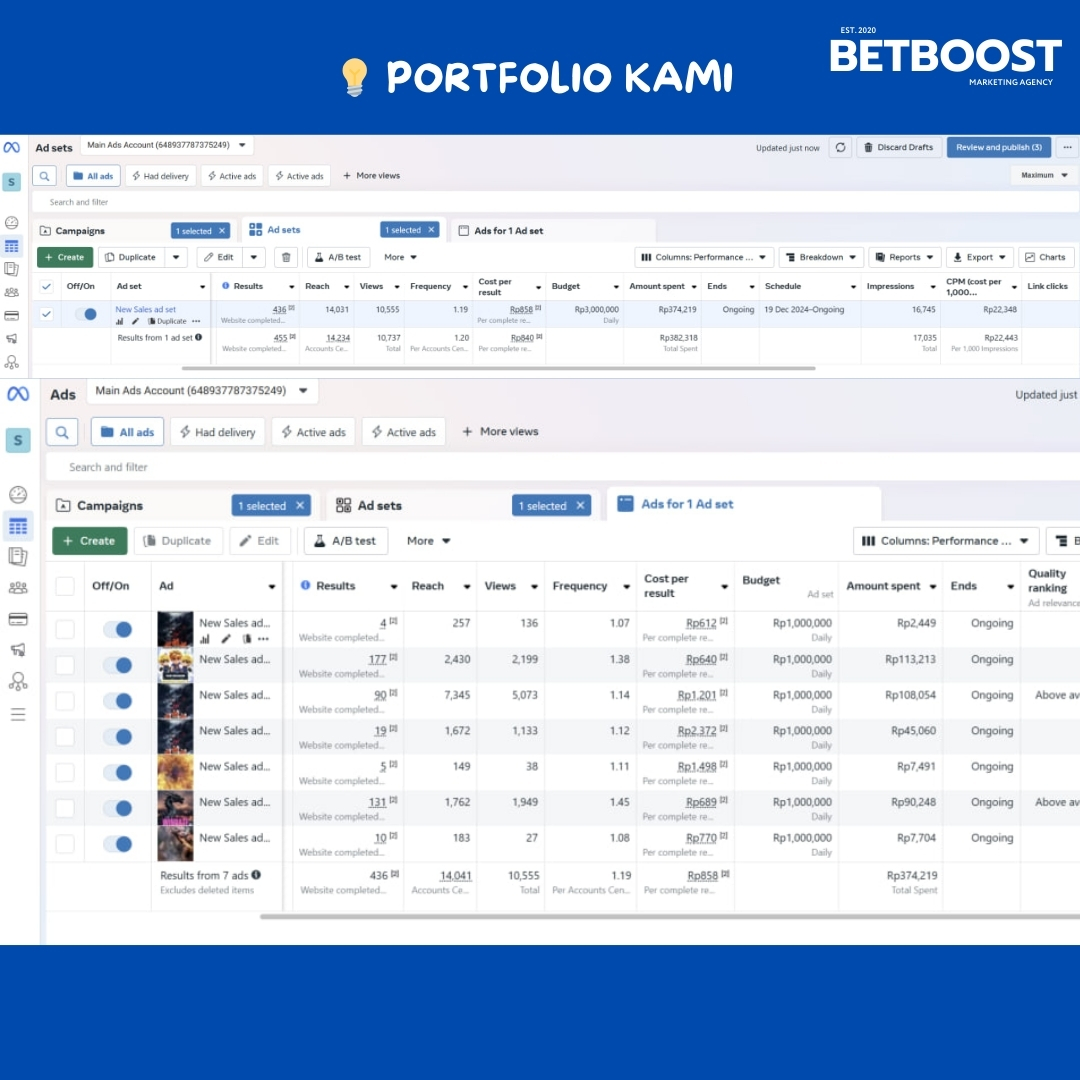1080x1080 pixels.
Task: Click Search and filter field in Ad sets panel
Action: [x=555, y=202]
